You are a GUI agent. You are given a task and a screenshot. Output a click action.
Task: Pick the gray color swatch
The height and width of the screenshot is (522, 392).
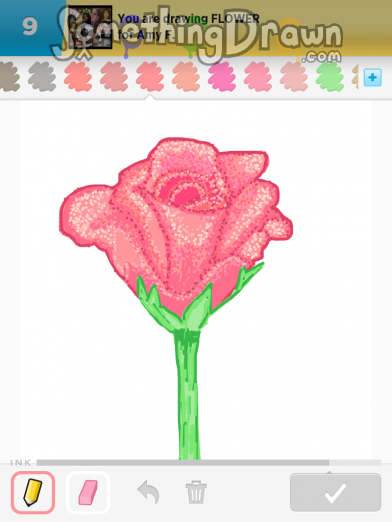click(x=42, y=77)
